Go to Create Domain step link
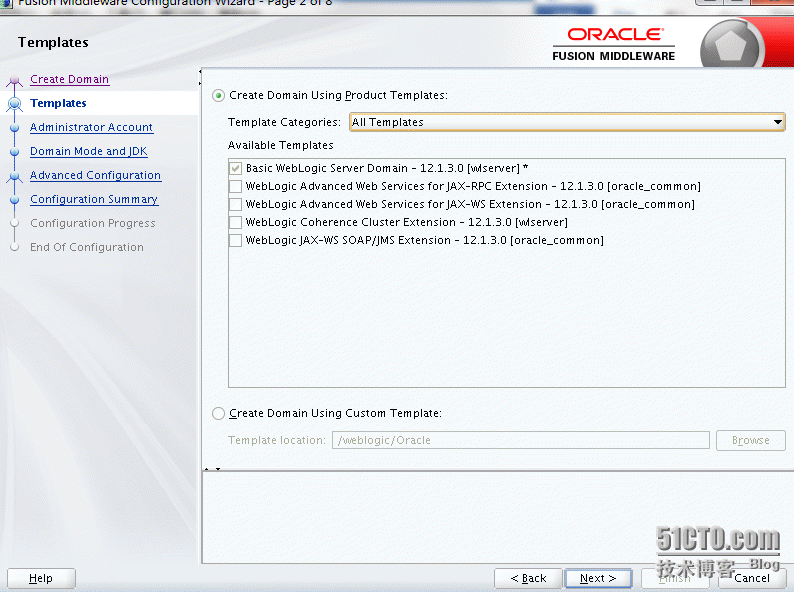The width and height of the screenshot is (794, 592). coord(69,79)
